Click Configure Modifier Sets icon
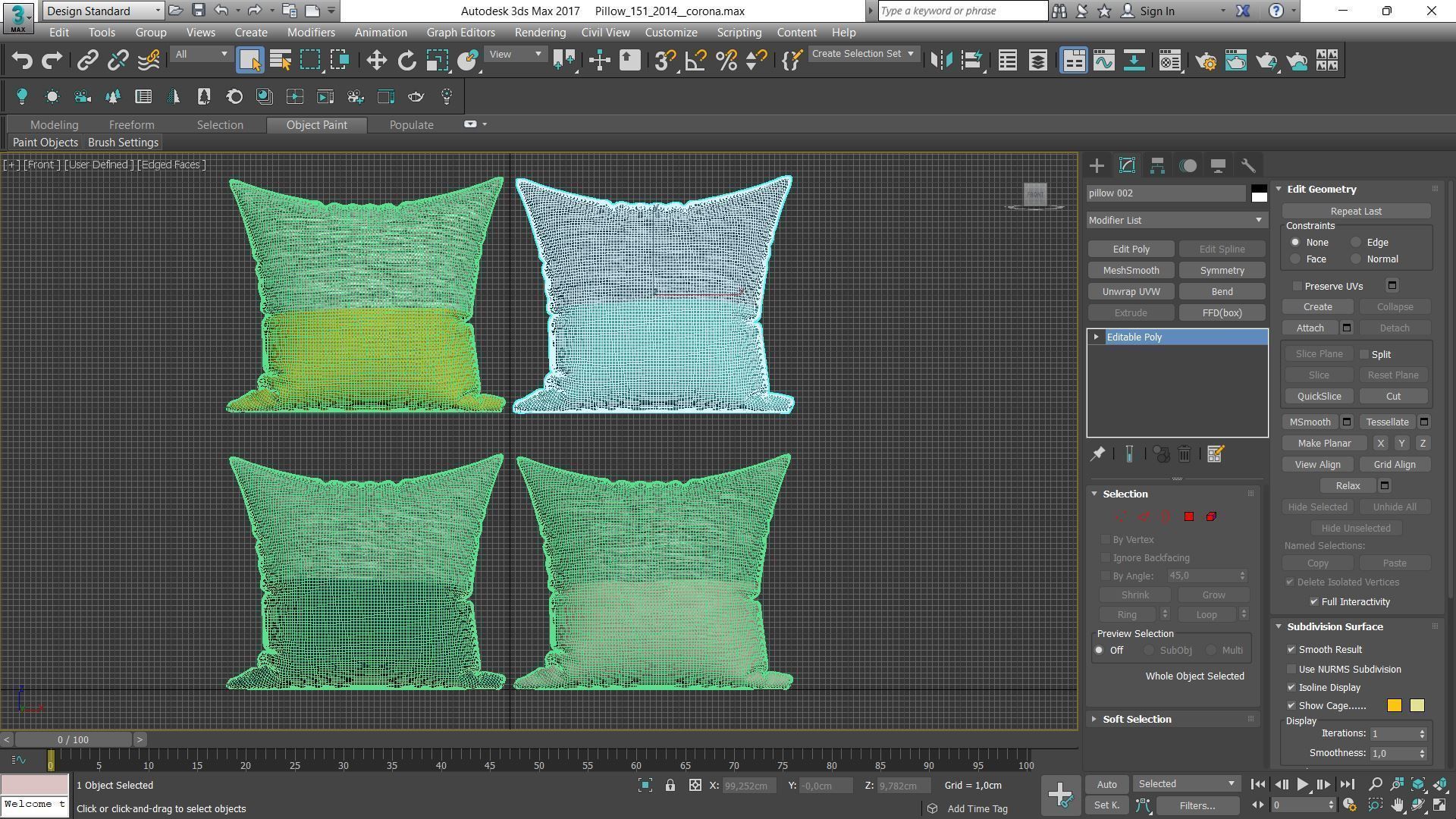Image resolution: width=1456 pixels, height=819 pixels. 1215,453
